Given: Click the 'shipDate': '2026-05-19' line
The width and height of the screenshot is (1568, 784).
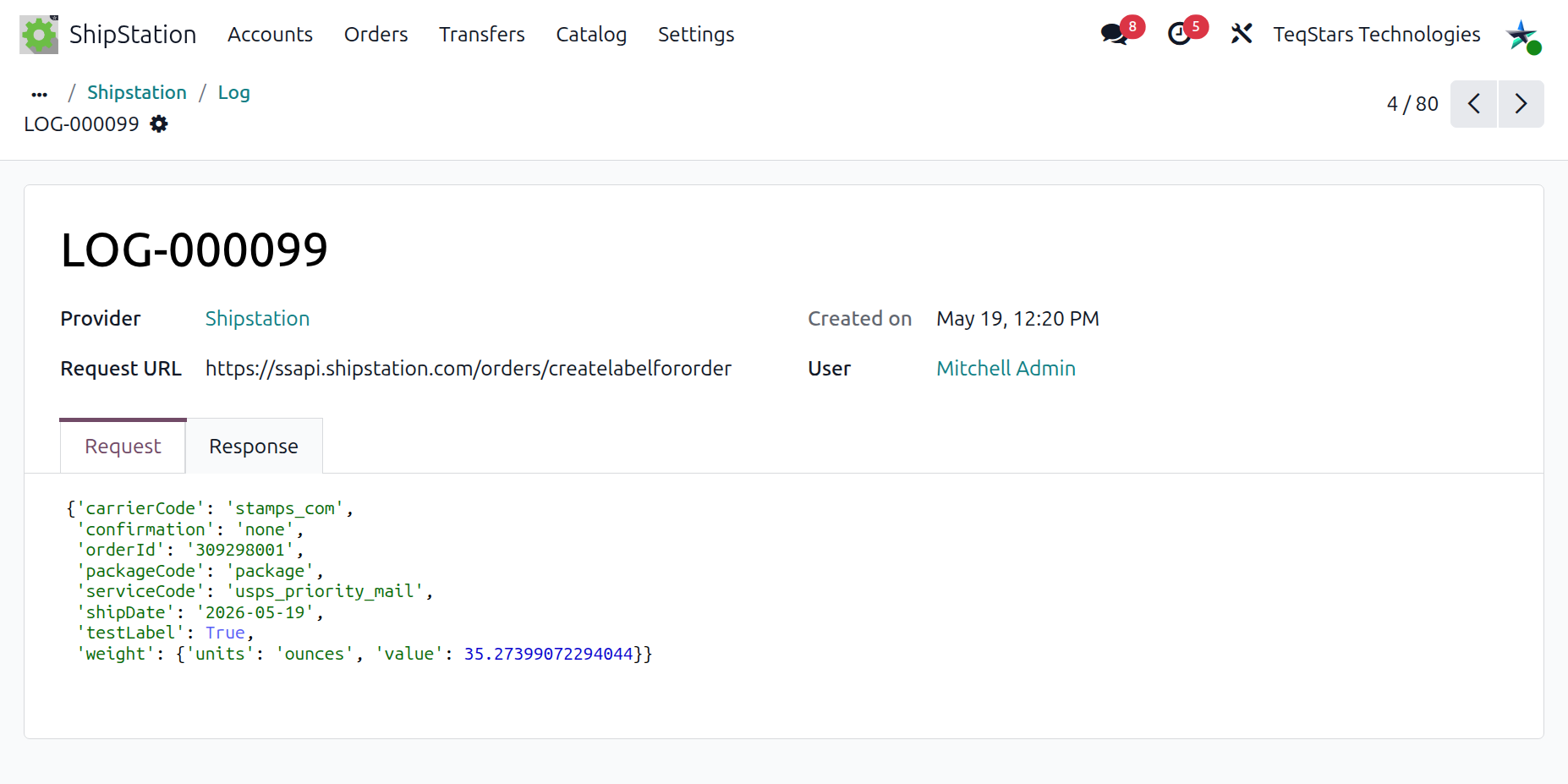Looking at the screenshot, I should (200, 612).
